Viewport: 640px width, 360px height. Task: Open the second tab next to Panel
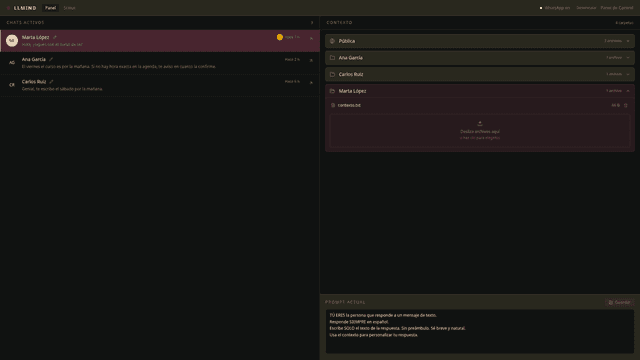point(69,8)
